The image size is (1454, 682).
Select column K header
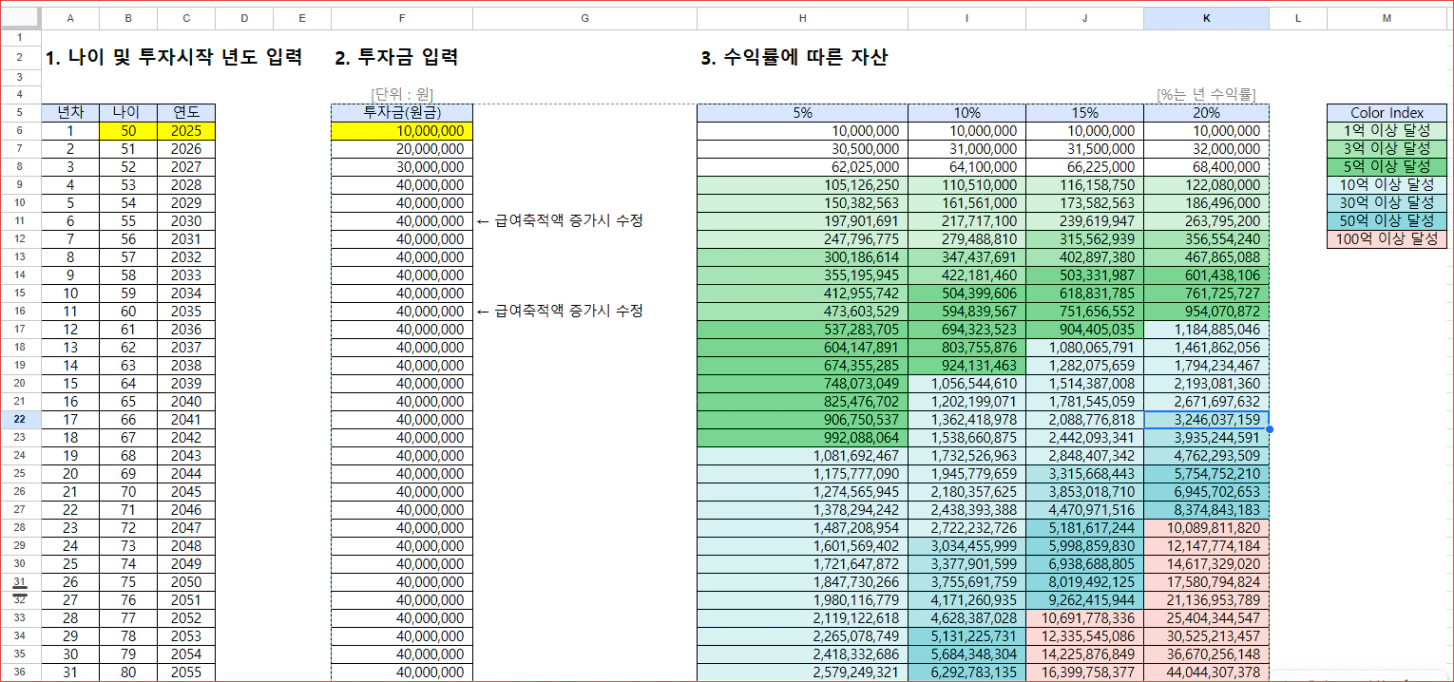pyautogui.click(x=1206, y=18)
